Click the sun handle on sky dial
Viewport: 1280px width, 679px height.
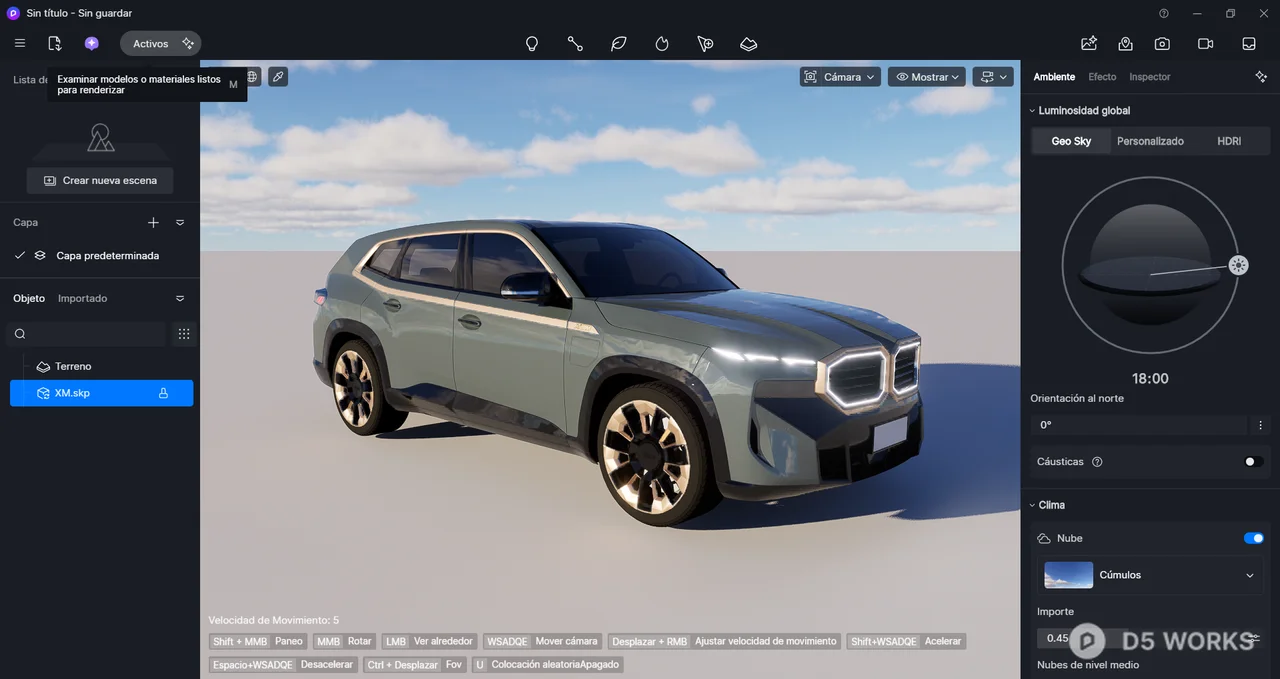pyautogui.click(x=1239, y=265)
